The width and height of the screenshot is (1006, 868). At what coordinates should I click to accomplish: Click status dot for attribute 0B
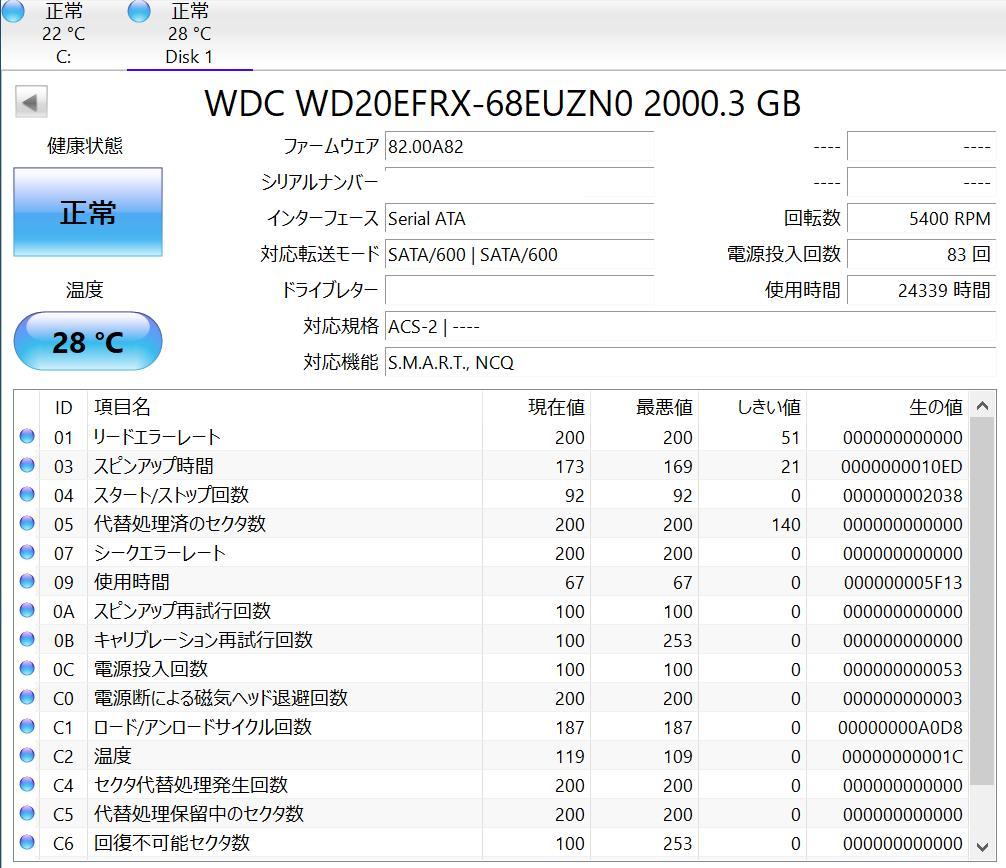coord(27,639)
